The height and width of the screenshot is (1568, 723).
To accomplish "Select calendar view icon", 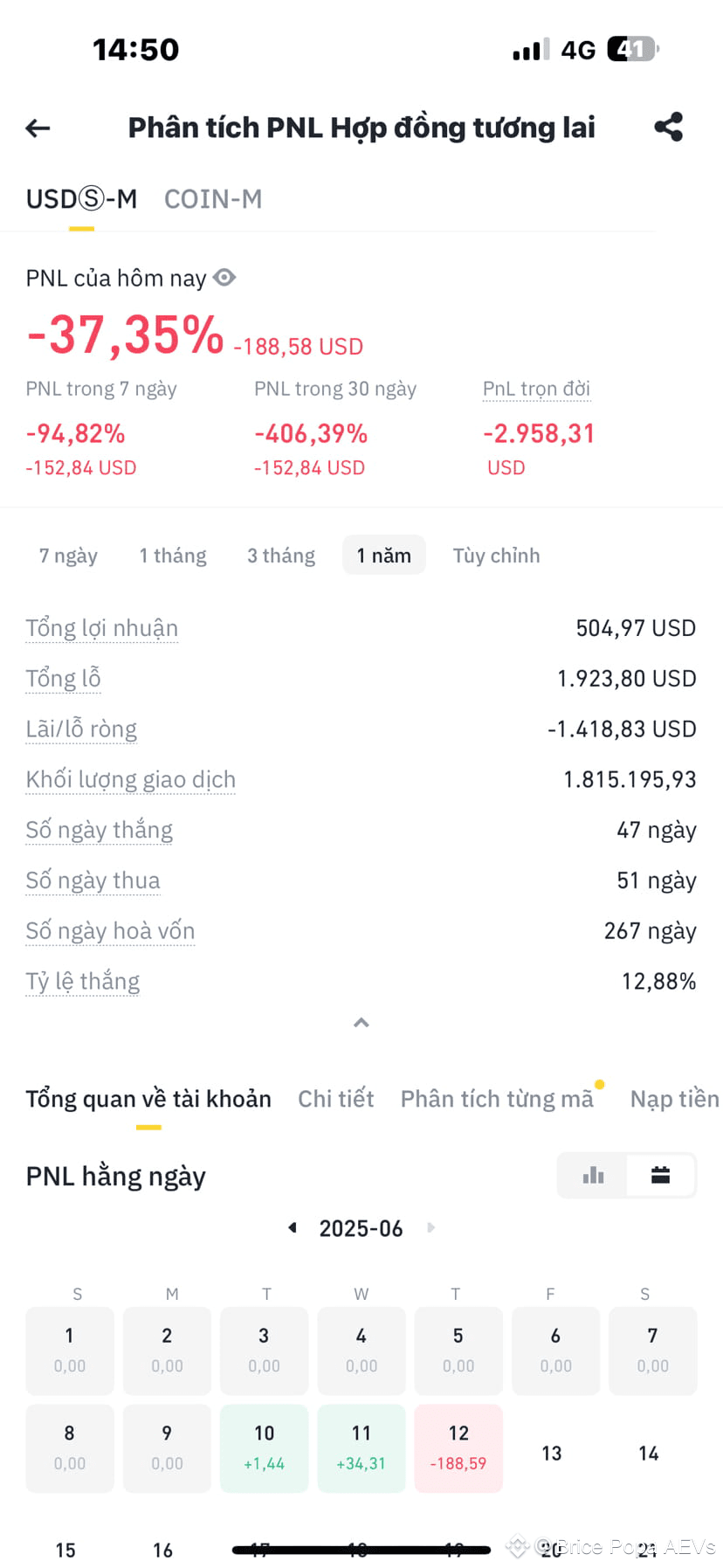I will click(661, 1175).
